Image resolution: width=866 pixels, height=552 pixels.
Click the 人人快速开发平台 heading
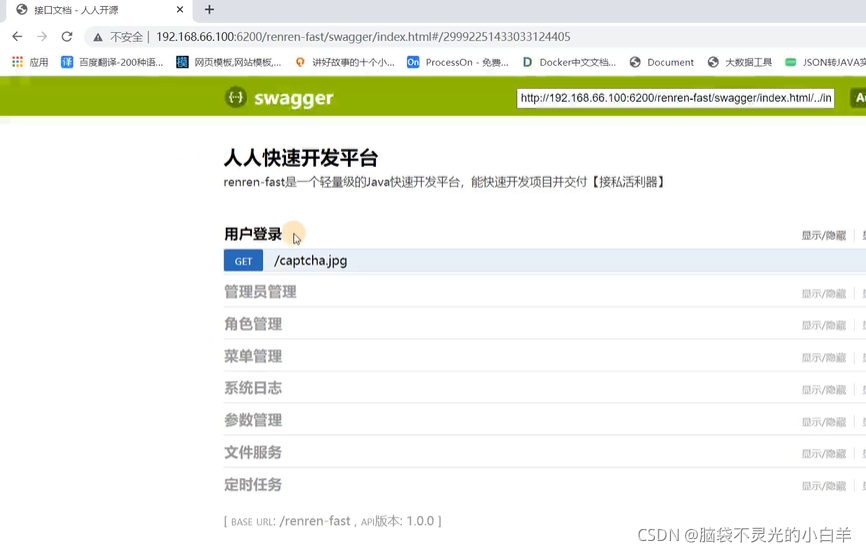[300, 158]
